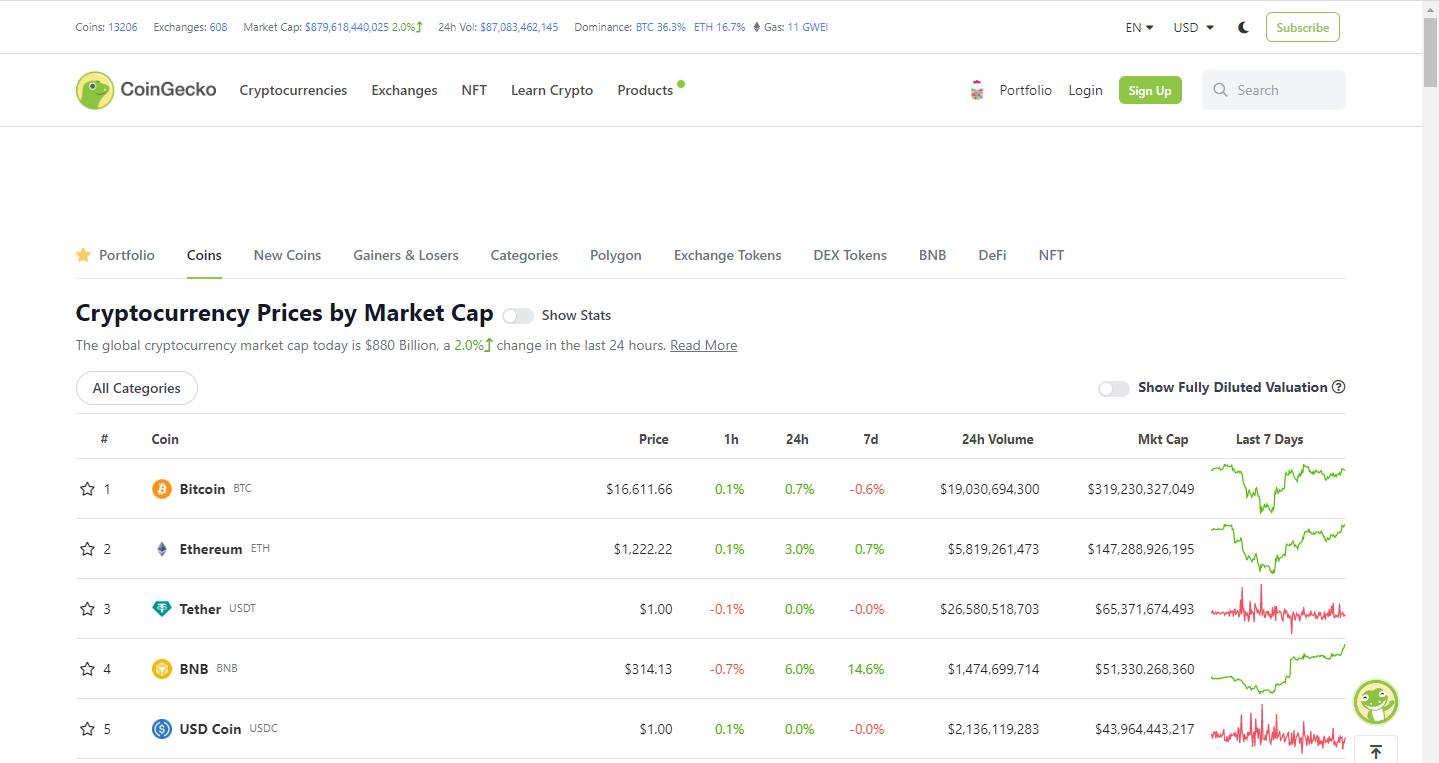Switch to the DEX Tokens tab
1439x763 pixels.
[850, 255]
